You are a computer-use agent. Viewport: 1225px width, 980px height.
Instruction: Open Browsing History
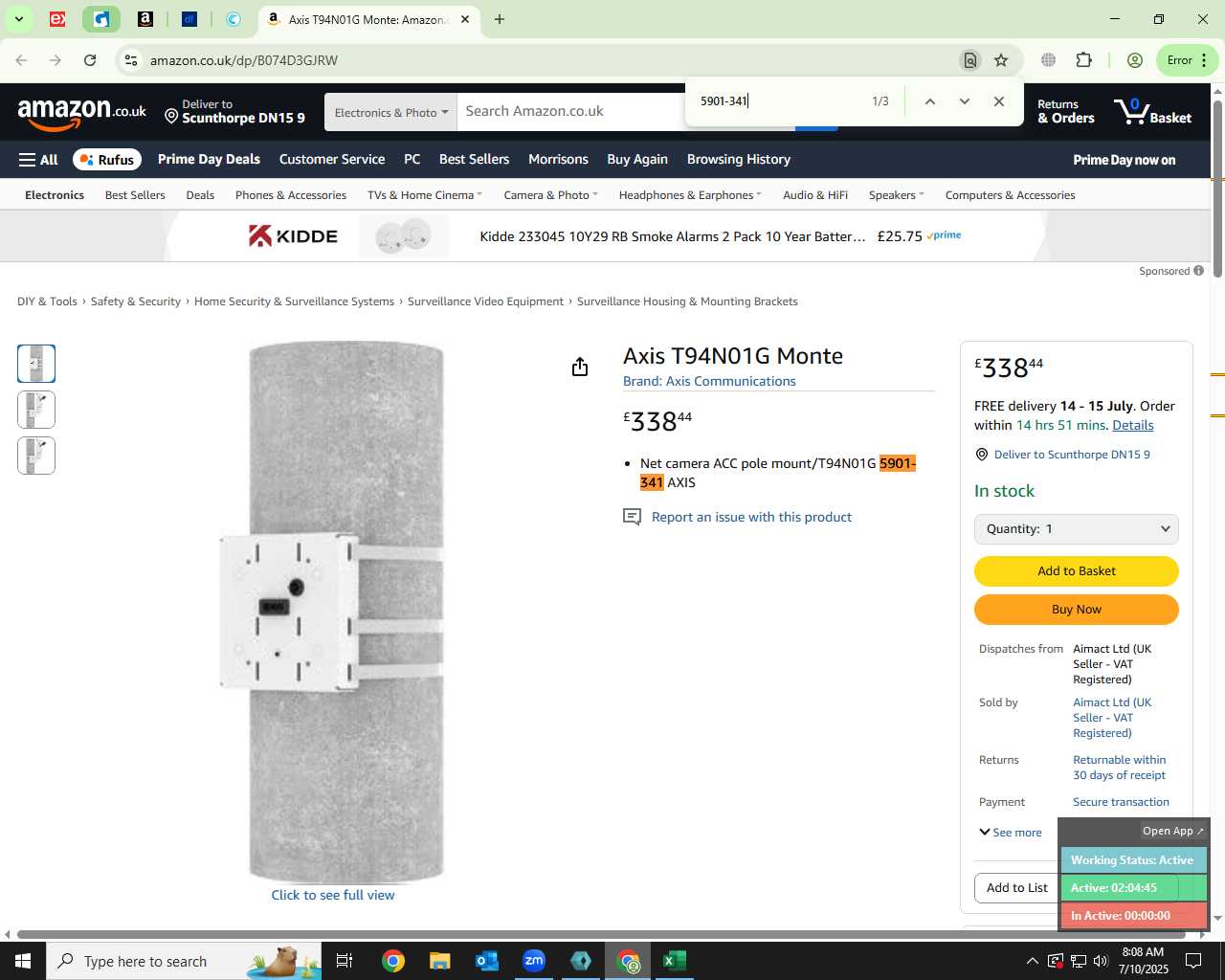coord(739,159)
